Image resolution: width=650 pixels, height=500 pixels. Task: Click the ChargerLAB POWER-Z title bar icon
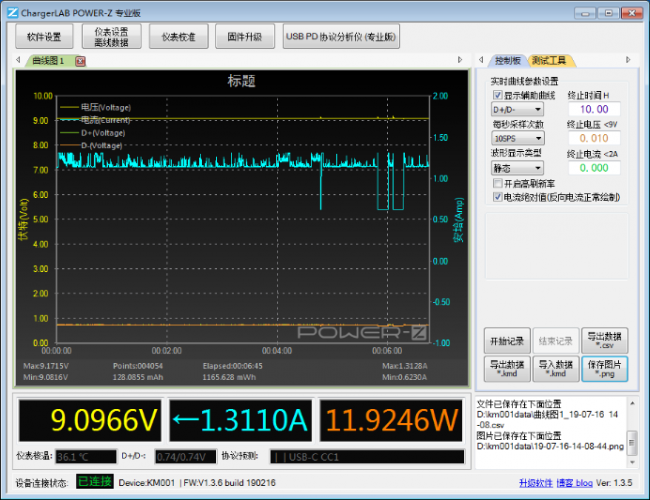12,12
